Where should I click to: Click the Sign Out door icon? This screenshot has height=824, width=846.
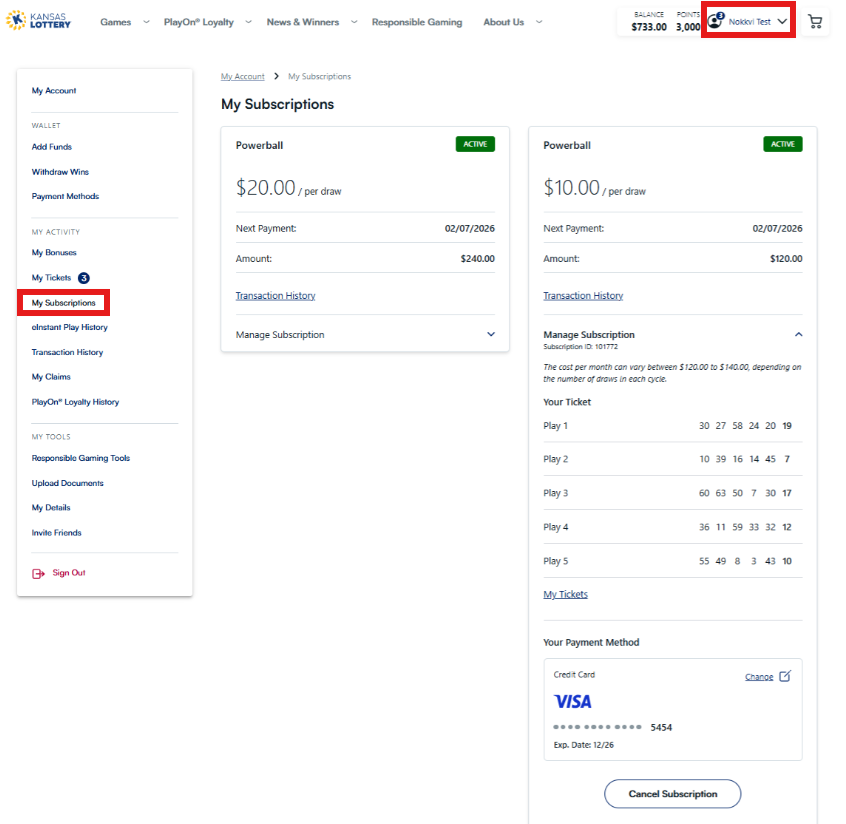[38, 573]
